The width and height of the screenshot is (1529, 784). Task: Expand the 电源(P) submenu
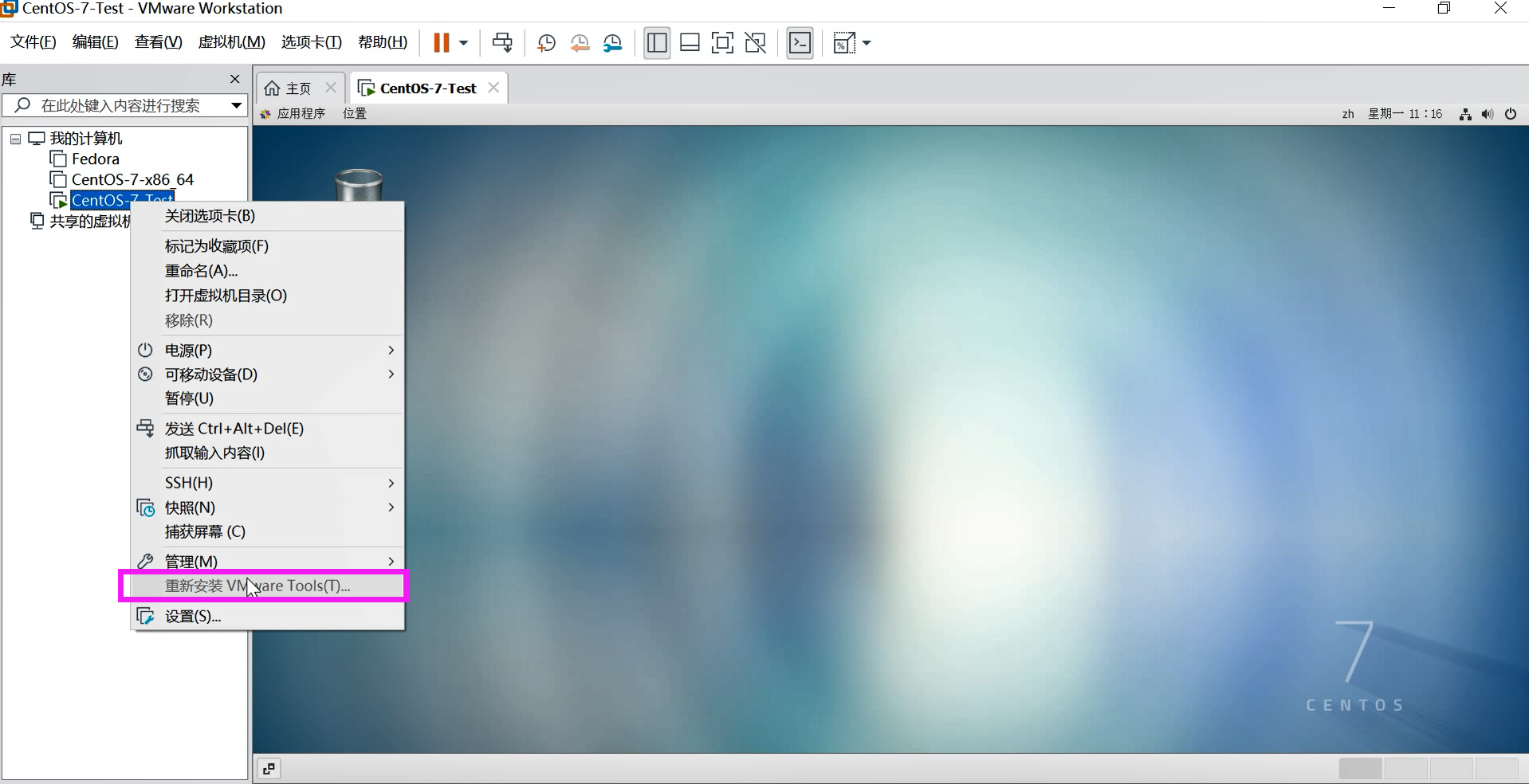coord(268,351)
